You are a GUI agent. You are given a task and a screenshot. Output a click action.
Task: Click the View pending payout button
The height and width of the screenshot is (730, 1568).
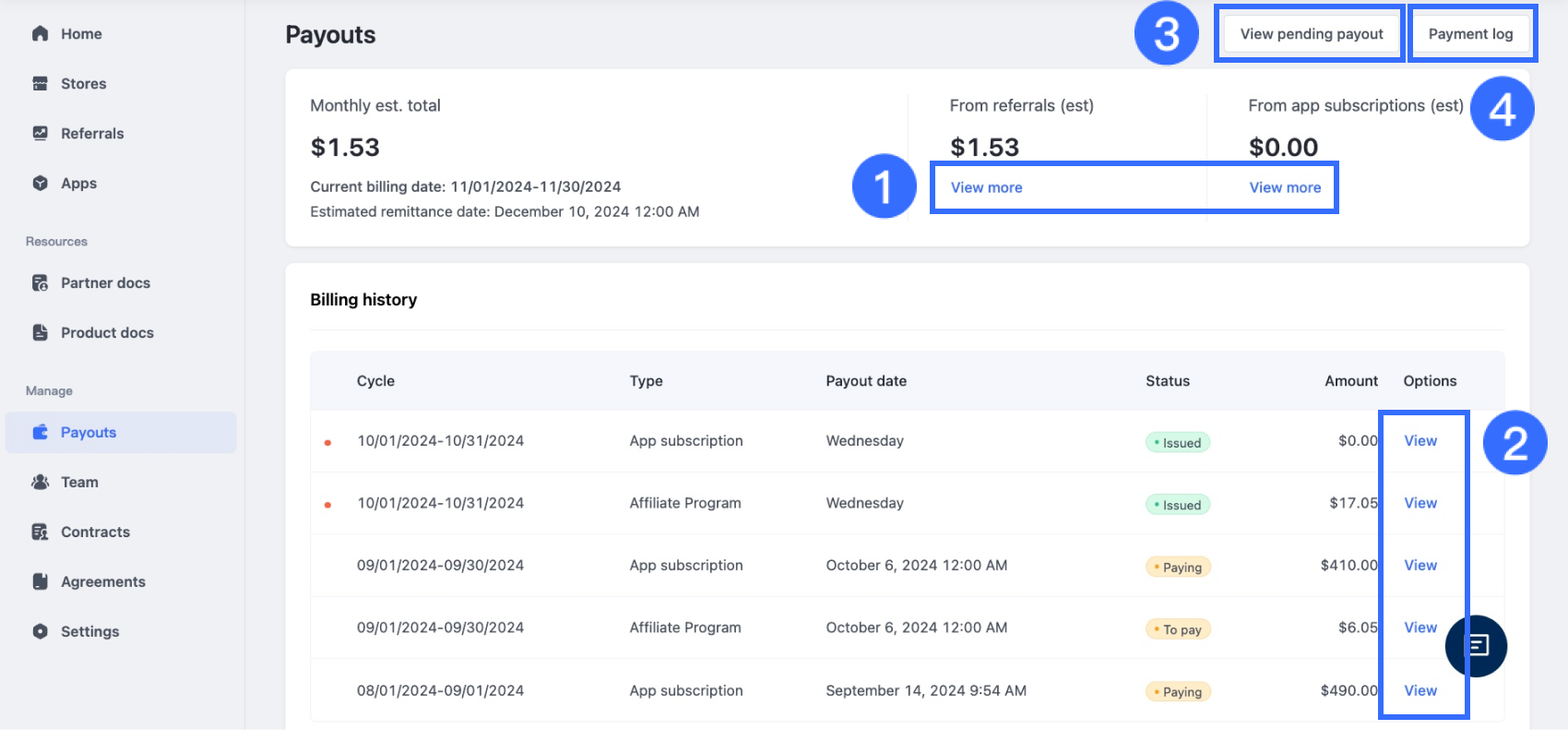tap(1311, 34)
